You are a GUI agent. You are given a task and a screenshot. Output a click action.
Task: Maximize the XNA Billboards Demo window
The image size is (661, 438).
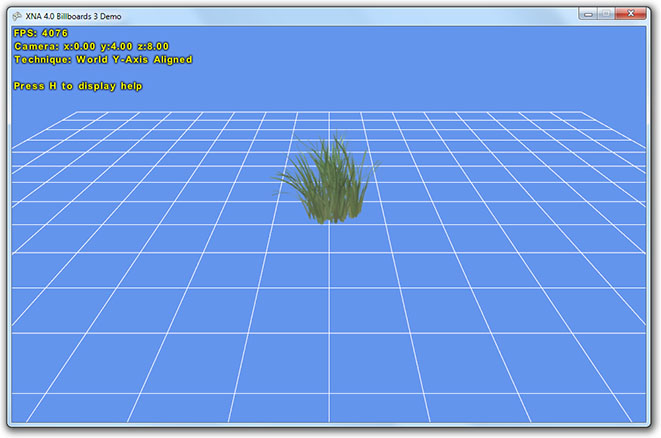click(606, 14)
